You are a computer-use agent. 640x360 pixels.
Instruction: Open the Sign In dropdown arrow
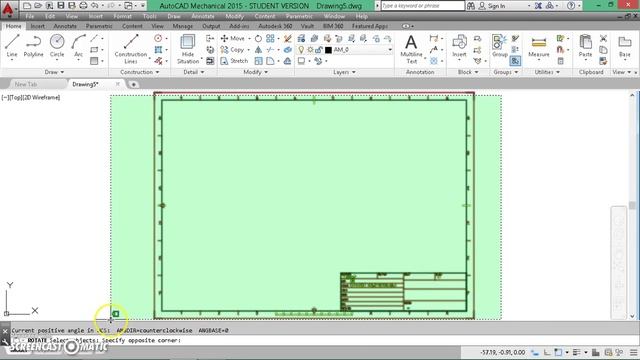click(529, 6)
